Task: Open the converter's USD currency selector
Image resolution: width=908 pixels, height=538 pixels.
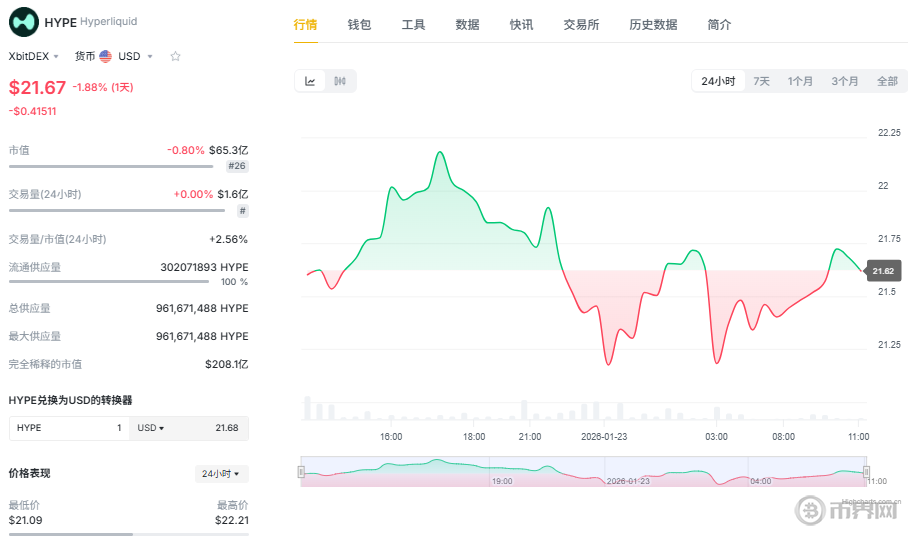Action: 151,428
